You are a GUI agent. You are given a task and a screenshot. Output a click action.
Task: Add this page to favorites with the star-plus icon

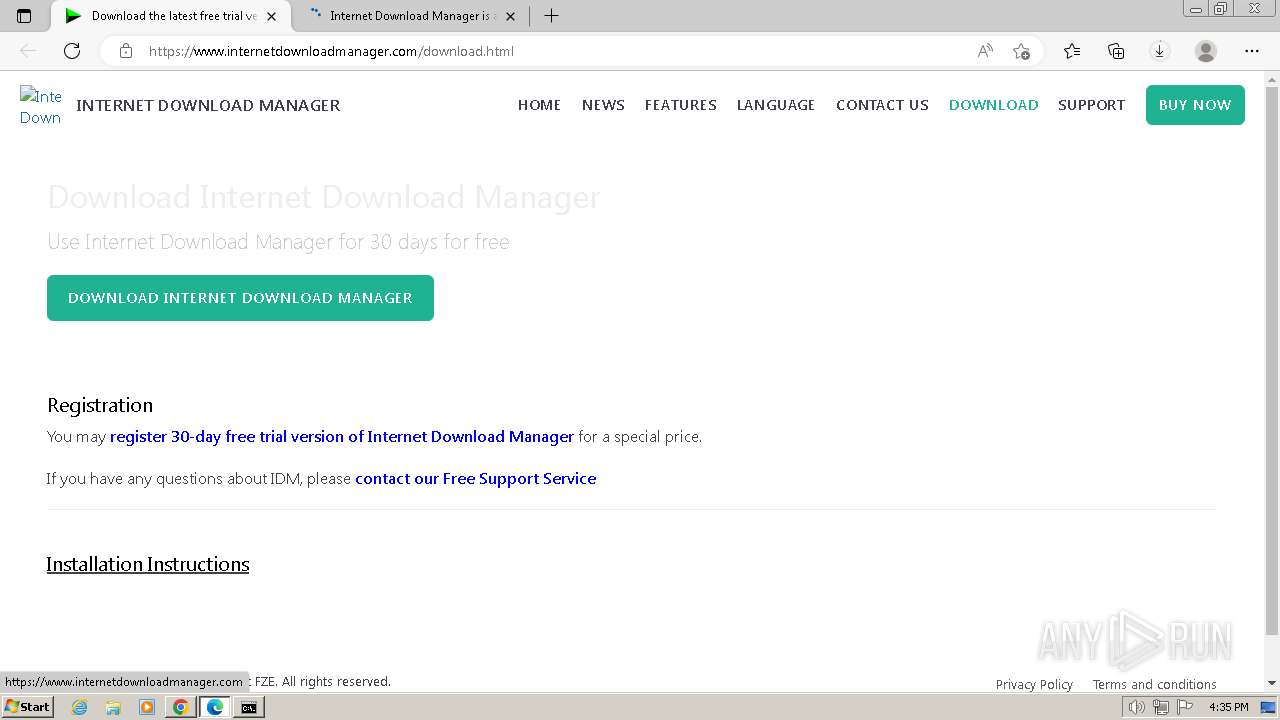coord(1021,51)
